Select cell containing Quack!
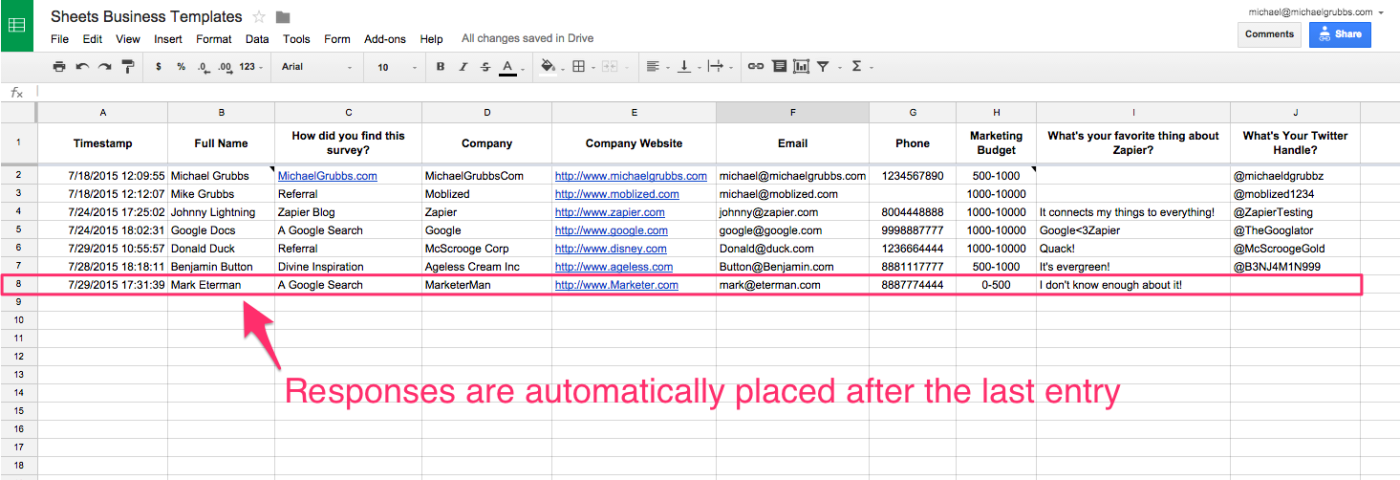This screenshot has width=1400, height=480. tap(1133, 248)
